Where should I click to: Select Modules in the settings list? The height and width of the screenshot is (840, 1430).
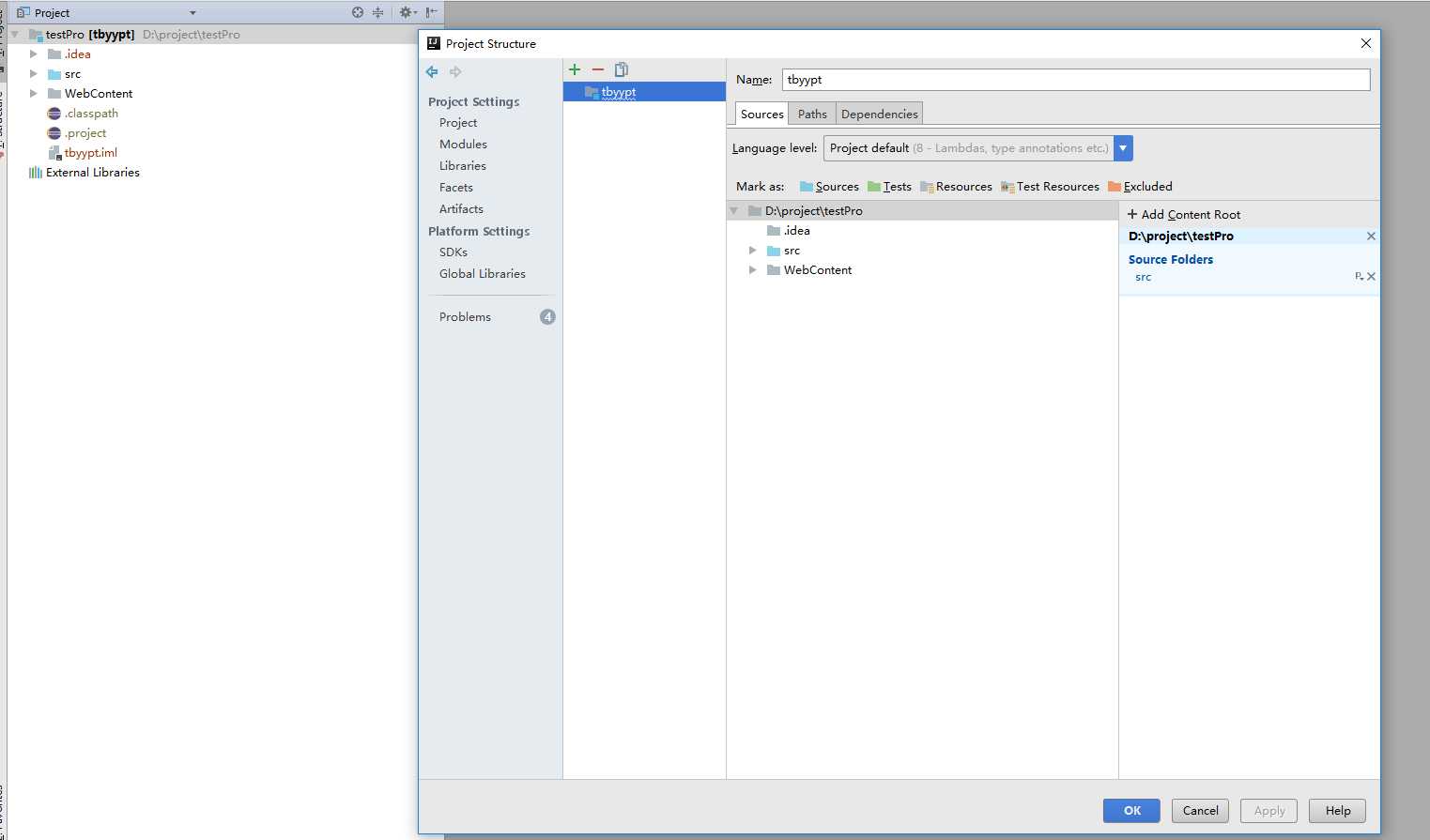pyautogui.click(x=463, y=145)
